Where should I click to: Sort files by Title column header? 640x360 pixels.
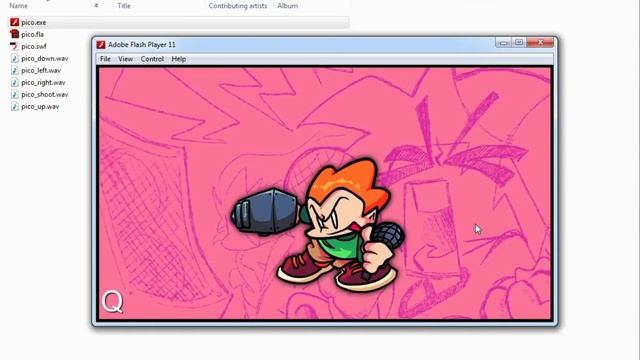(124, 6)
